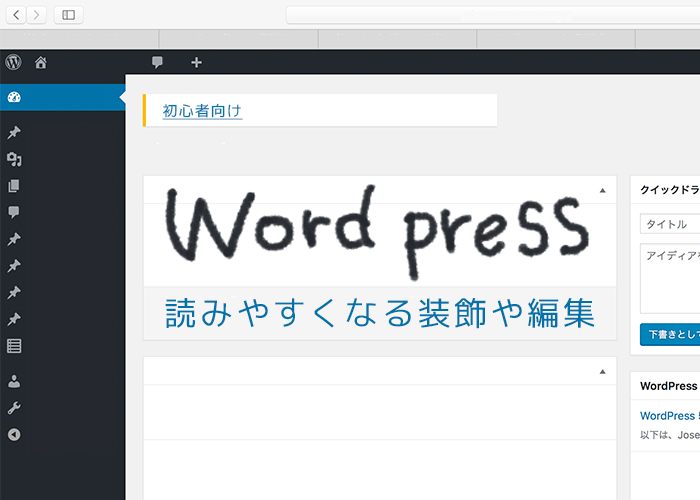The width and height of the screenshot is (700, 500).
Task: Open the pin icon directly below sidebar comments icon
Action: point(14,239)
